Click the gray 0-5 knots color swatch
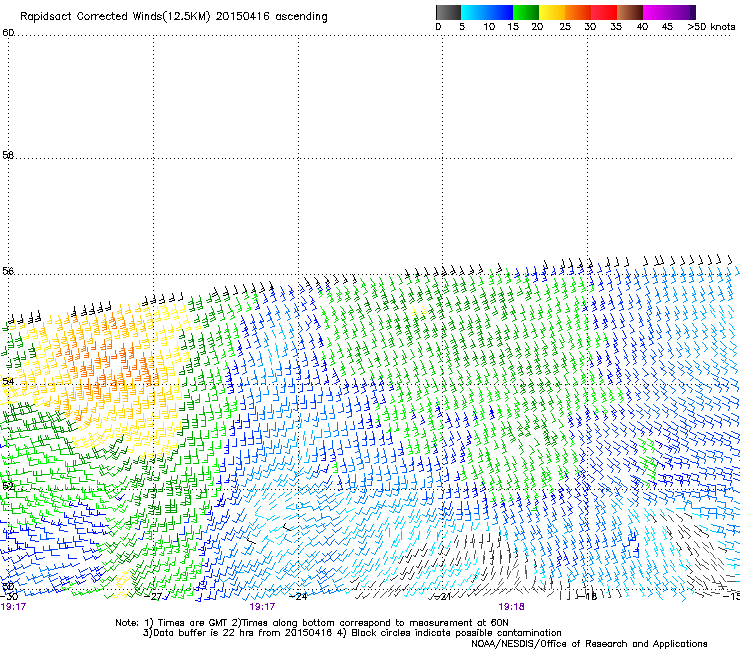The width and height of the screenshot is (740, 650). click(448, 12)
